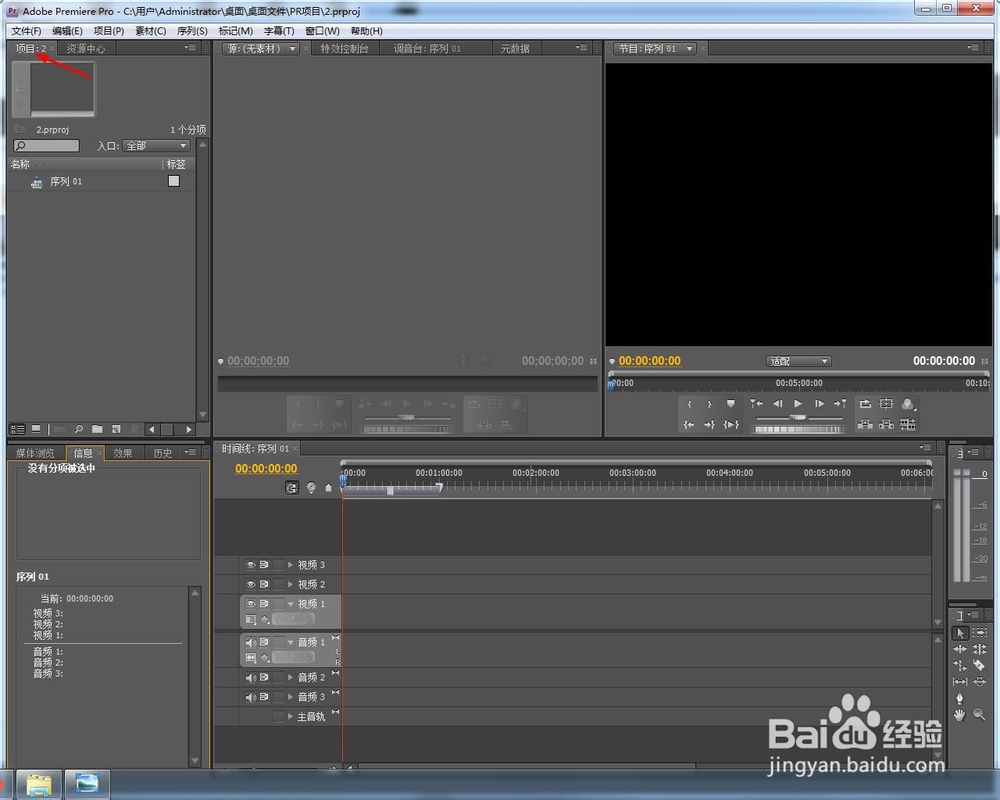Toggle visibility eye for 视频 3 track
The width and height of the screenshot is (1000, 800).
pyautogui.click(x=251, y=565)
